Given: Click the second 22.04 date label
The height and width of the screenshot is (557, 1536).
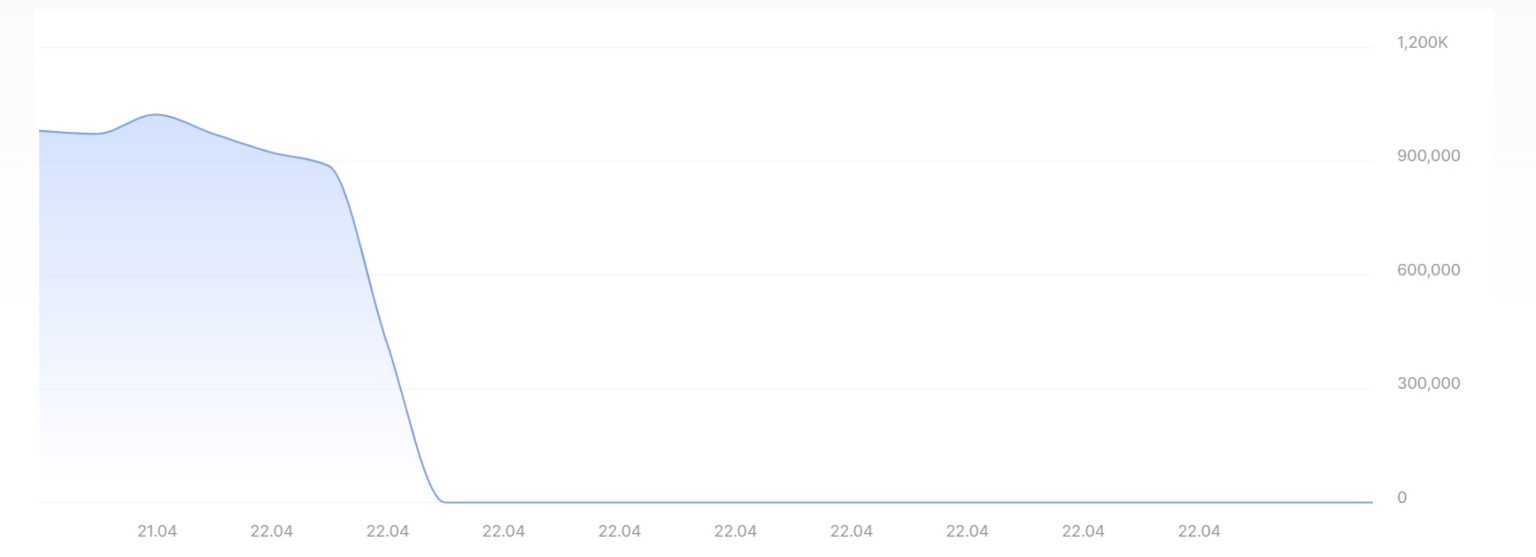Looking at the screenshot, I should pos(388,532).
